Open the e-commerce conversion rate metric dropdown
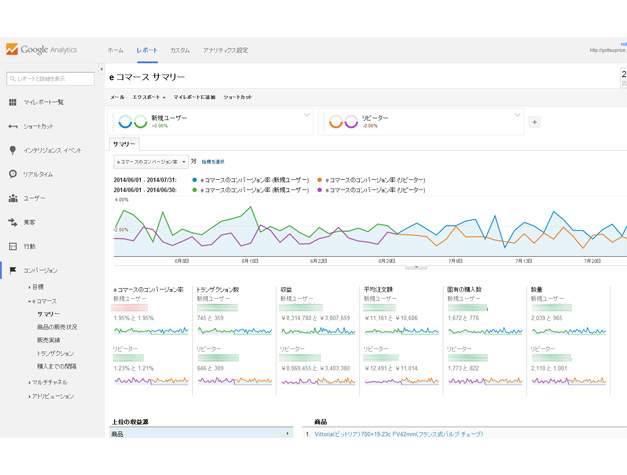Viewport: 627px width, 475px height. click(151, 162)
